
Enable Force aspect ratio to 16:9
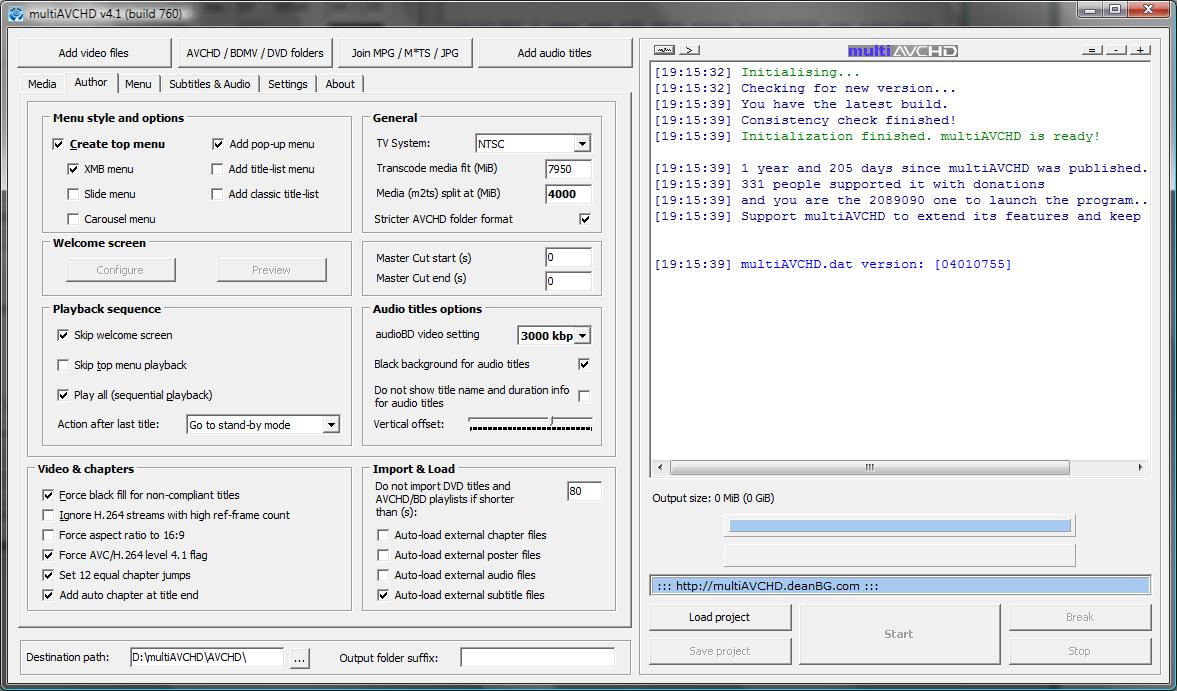point(48,536)
